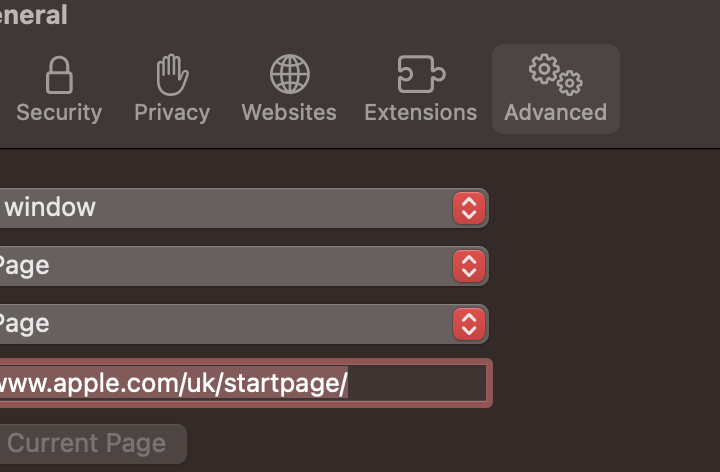Click the Advanced gears icon
Viewport: 720px width, 472px height.
click(x=555, y=74)
